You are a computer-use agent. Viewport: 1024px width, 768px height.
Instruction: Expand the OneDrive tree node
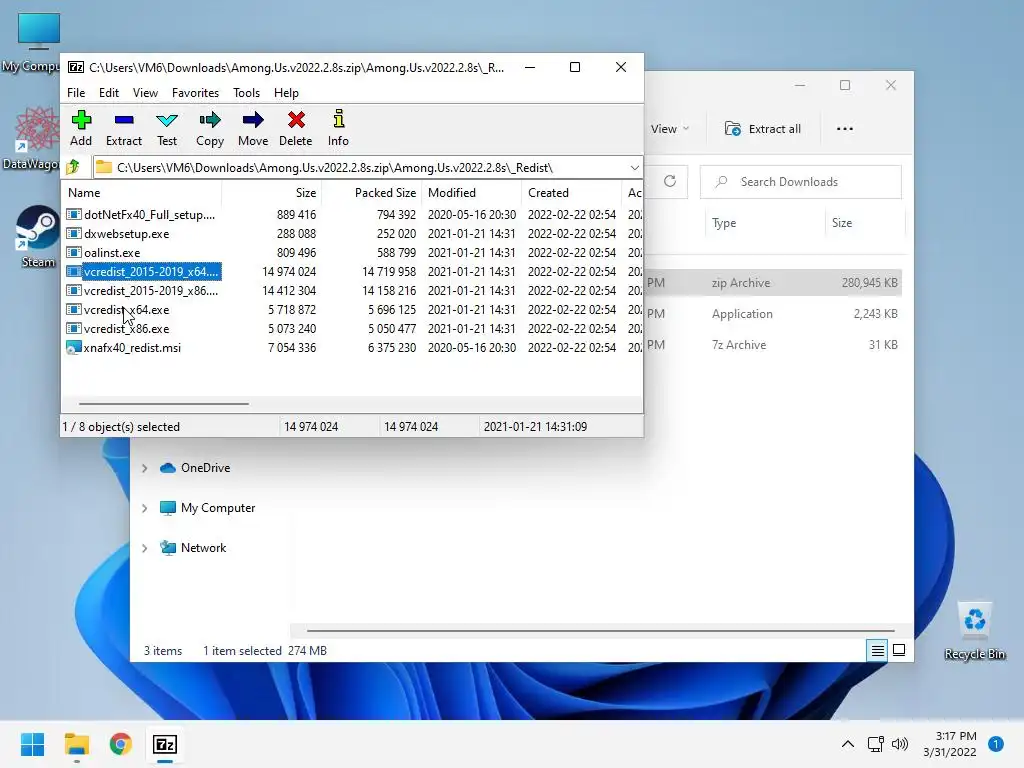(144, 468)
